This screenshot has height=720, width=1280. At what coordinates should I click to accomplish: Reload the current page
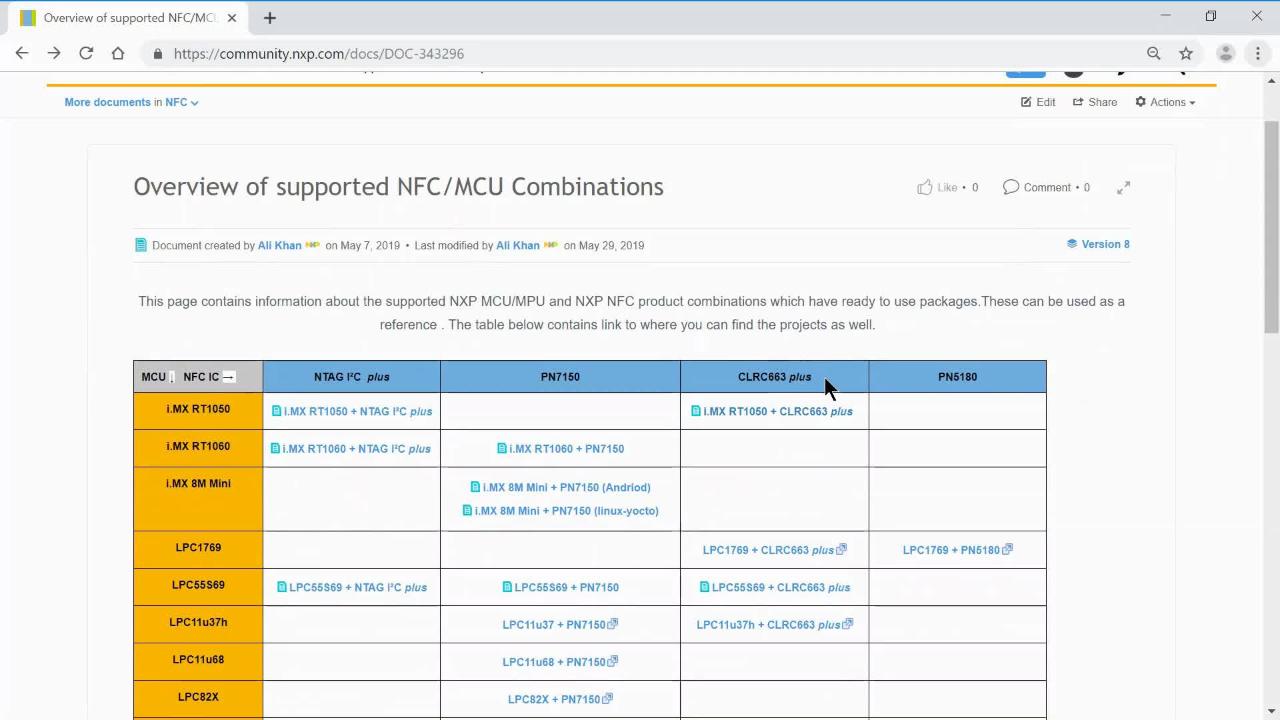click(x=86, y=54)
